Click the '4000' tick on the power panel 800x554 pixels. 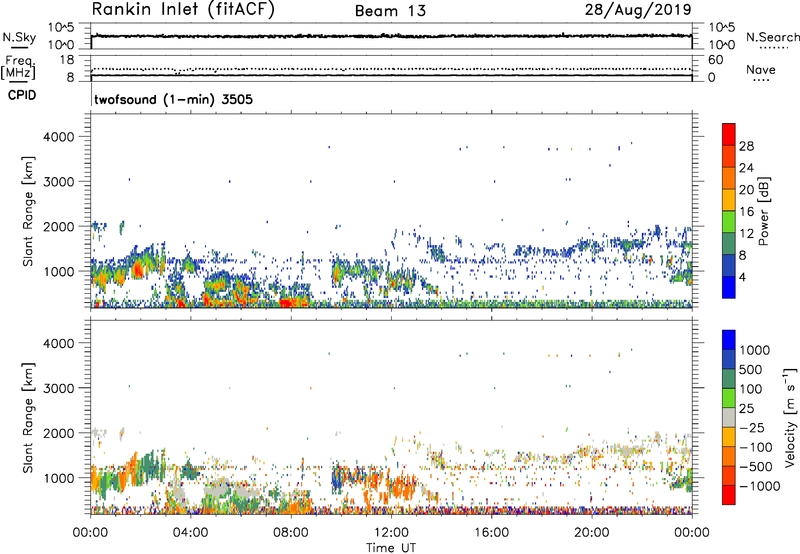coord(58,137)
